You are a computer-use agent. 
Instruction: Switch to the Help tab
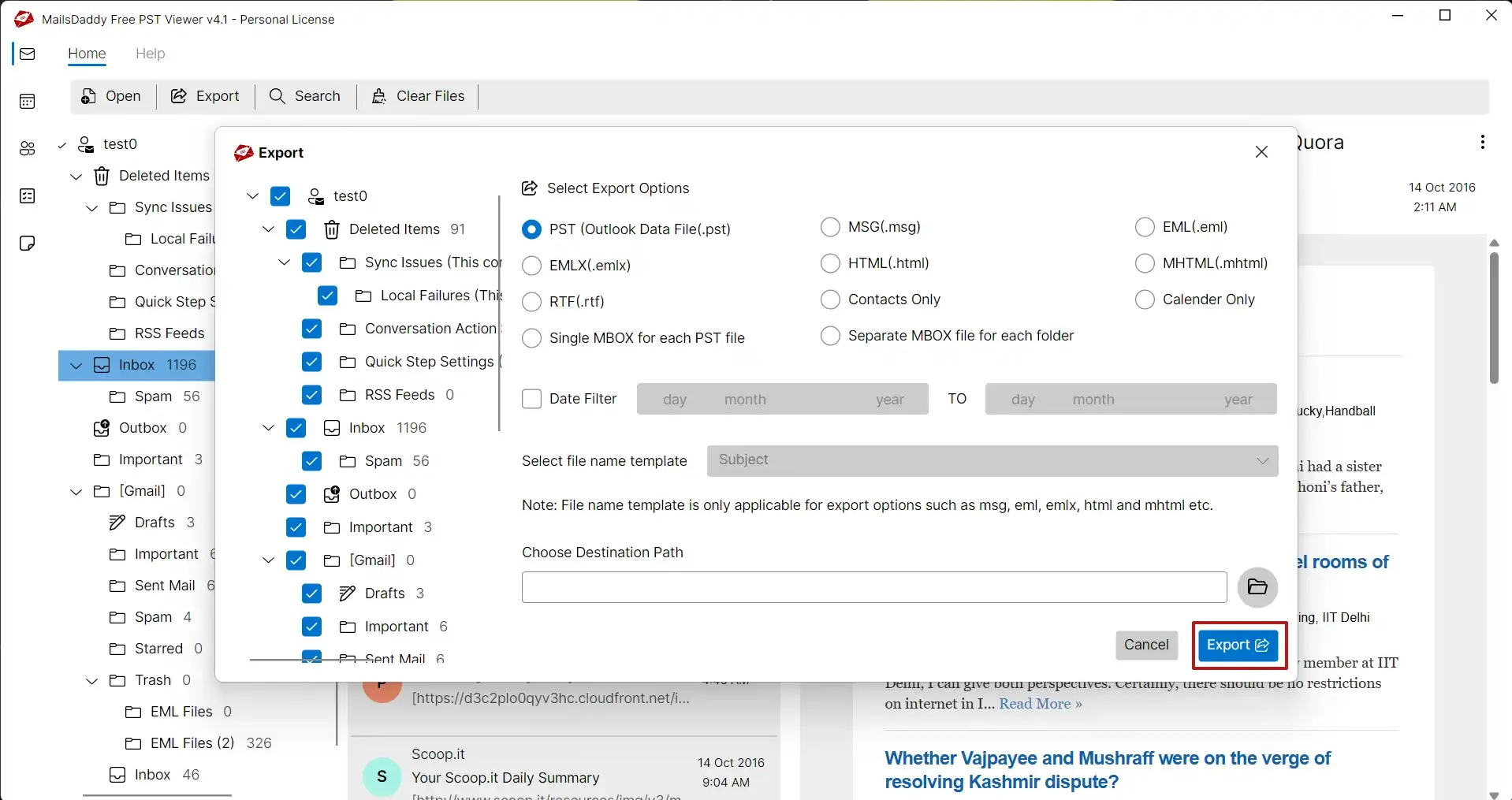tap(150, 54)
